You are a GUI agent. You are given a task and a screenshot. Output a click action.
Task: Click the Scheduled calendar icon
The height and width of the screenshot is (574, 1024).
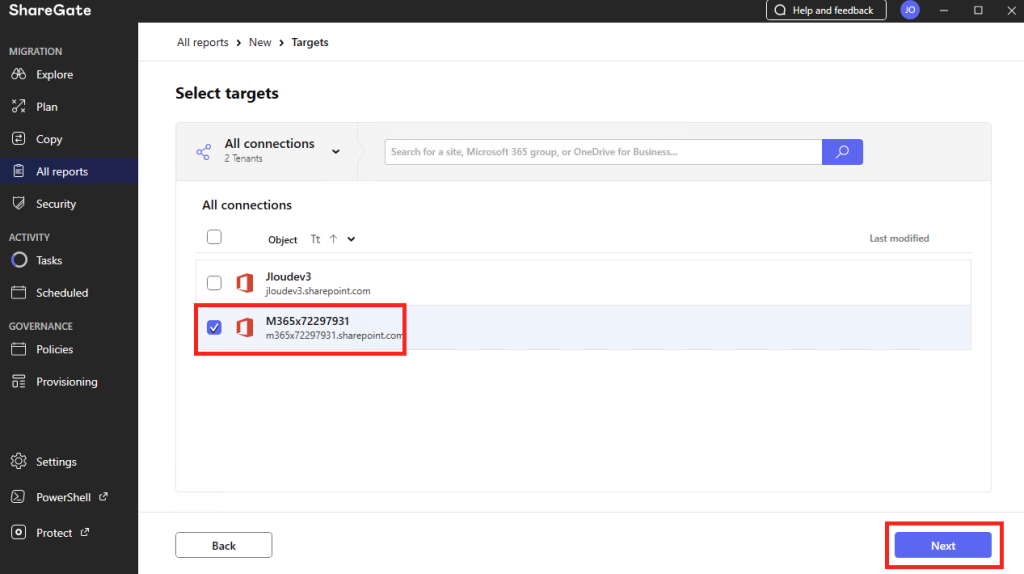point(18,292)
